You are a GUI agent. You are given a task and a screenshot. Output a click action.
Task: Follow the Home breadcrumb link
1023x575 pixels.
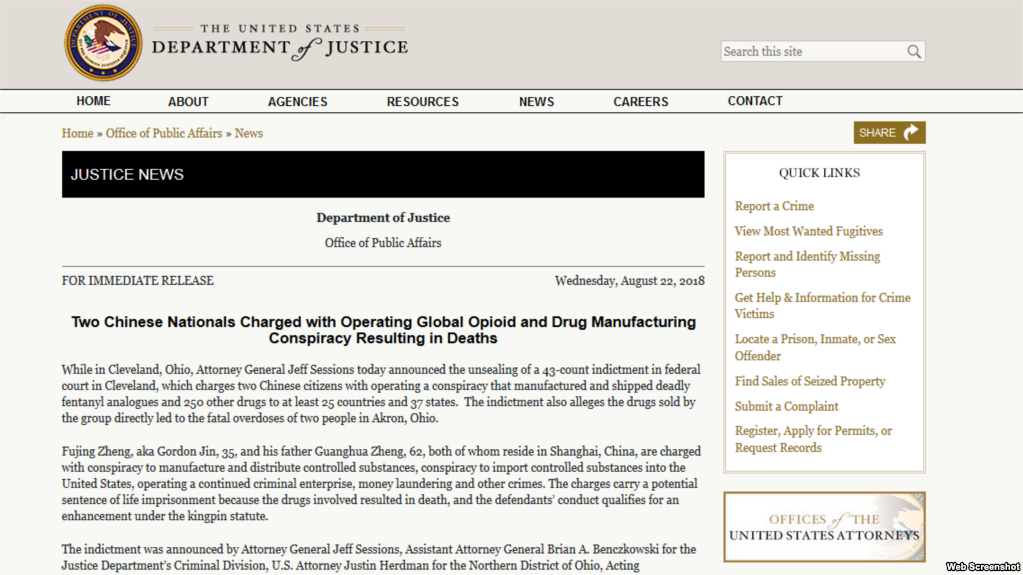[x=78, y=133]
